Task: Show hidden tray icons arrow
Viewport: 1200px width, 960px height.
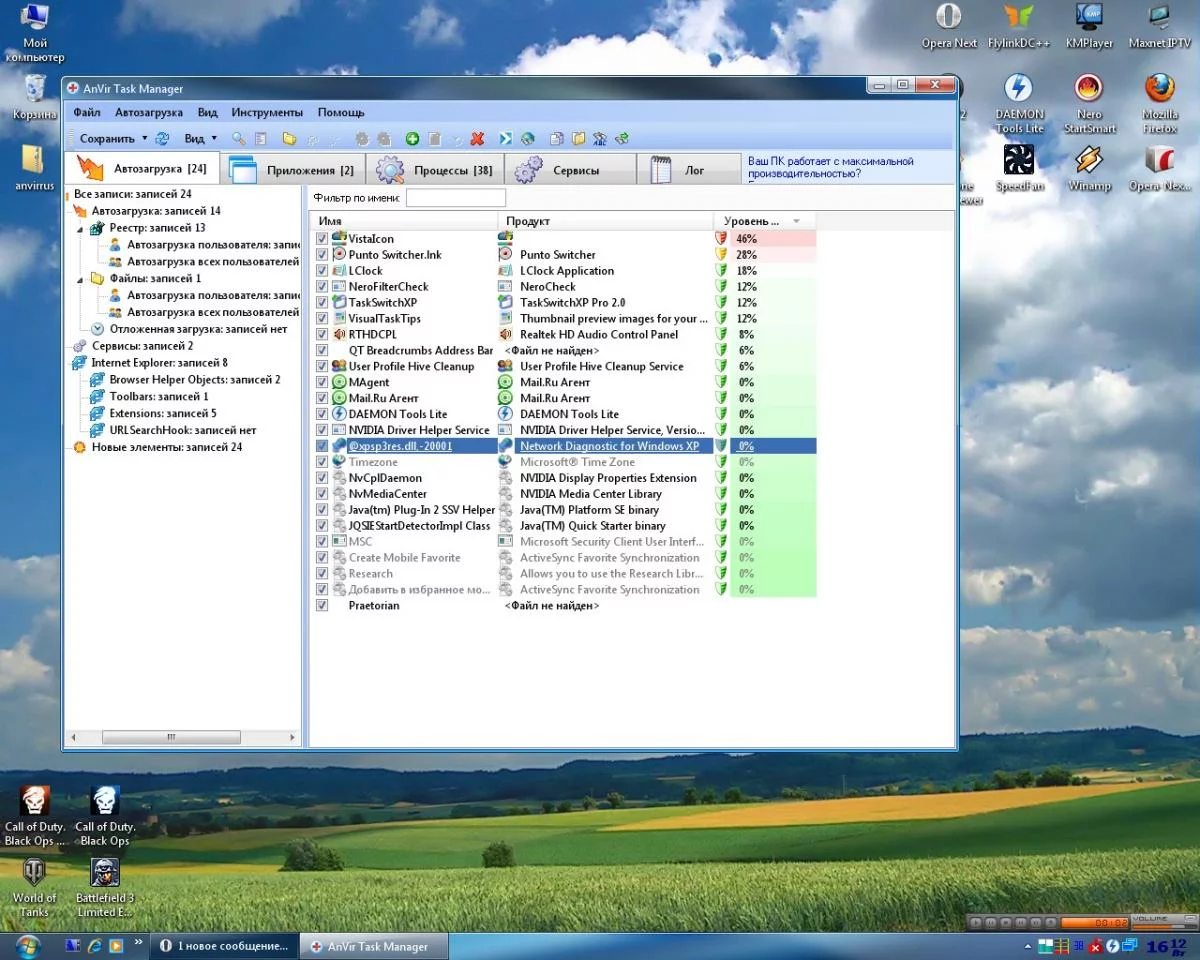Action: pos(1027,946)
